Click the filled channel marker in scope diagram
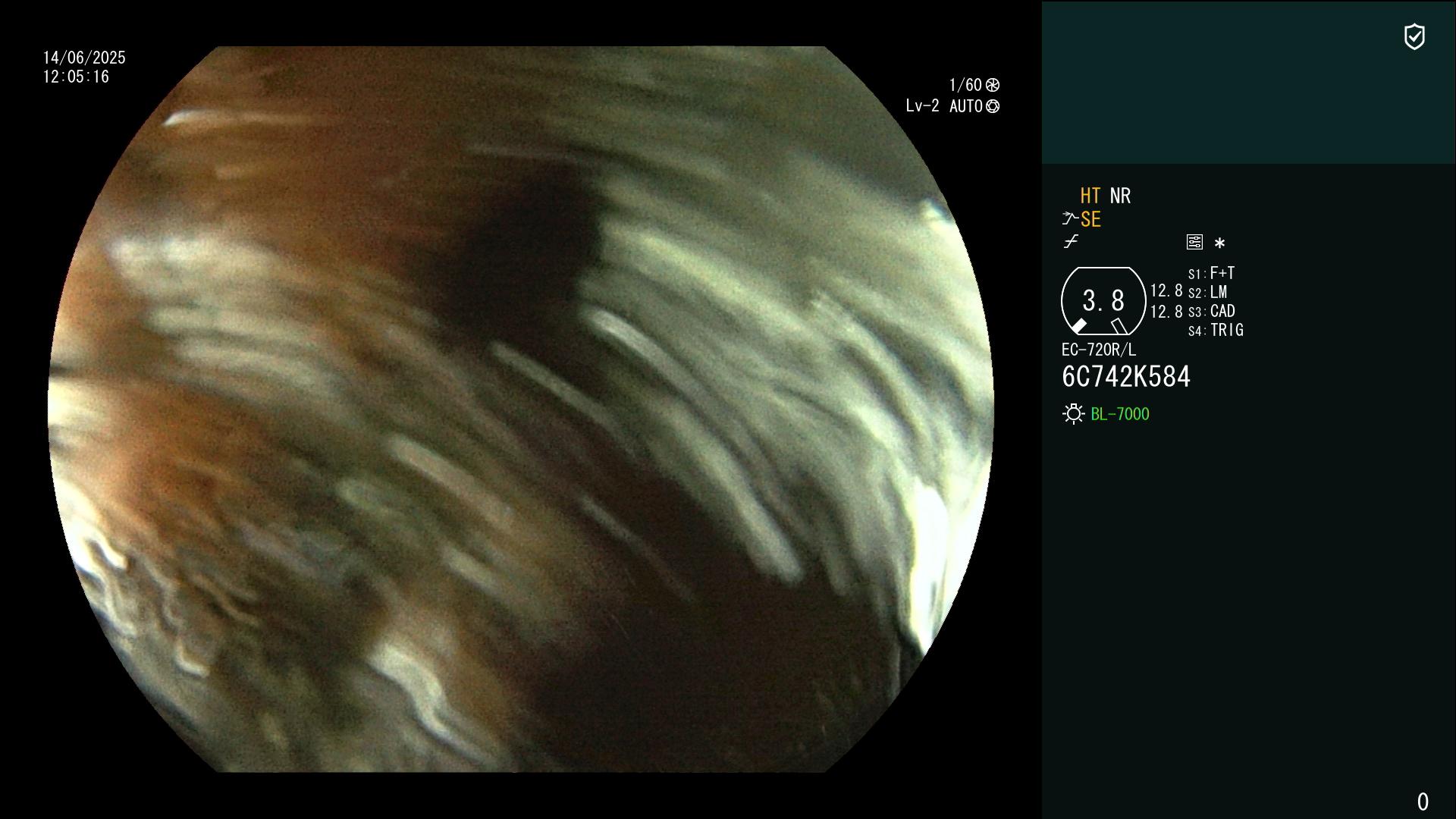Image resolution: width=1456 pixels, height=819 pixels. click(x=1078, y=326)
